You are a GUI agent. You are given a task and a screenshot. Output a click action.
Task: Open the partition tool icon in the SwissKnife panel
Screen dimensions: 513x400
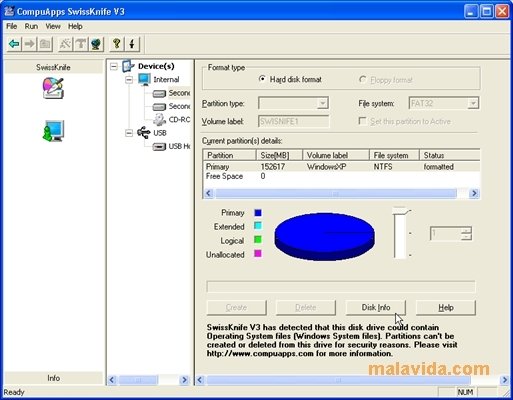point(53,88)
